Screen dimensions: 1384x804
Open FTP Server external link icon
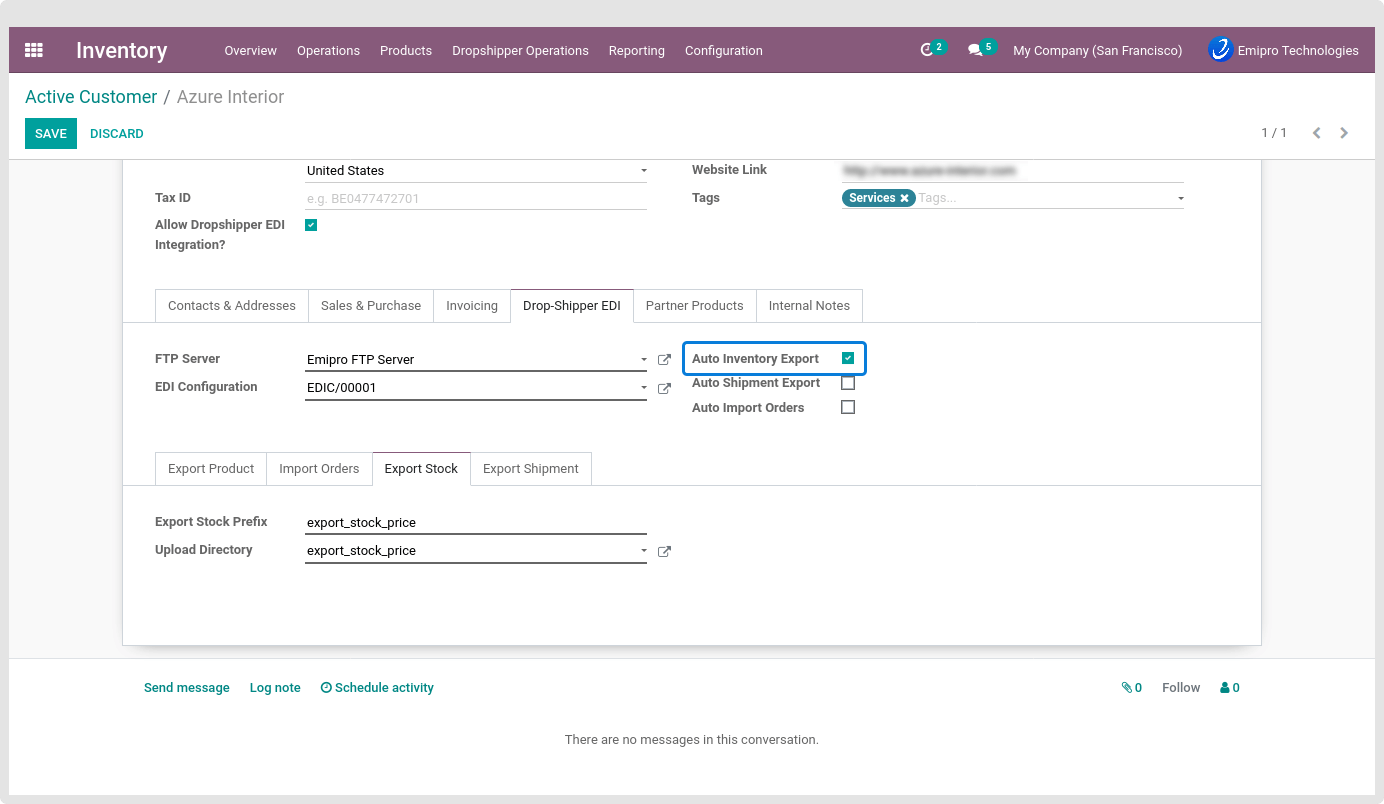pyautogui.click(x=664, y=360)
